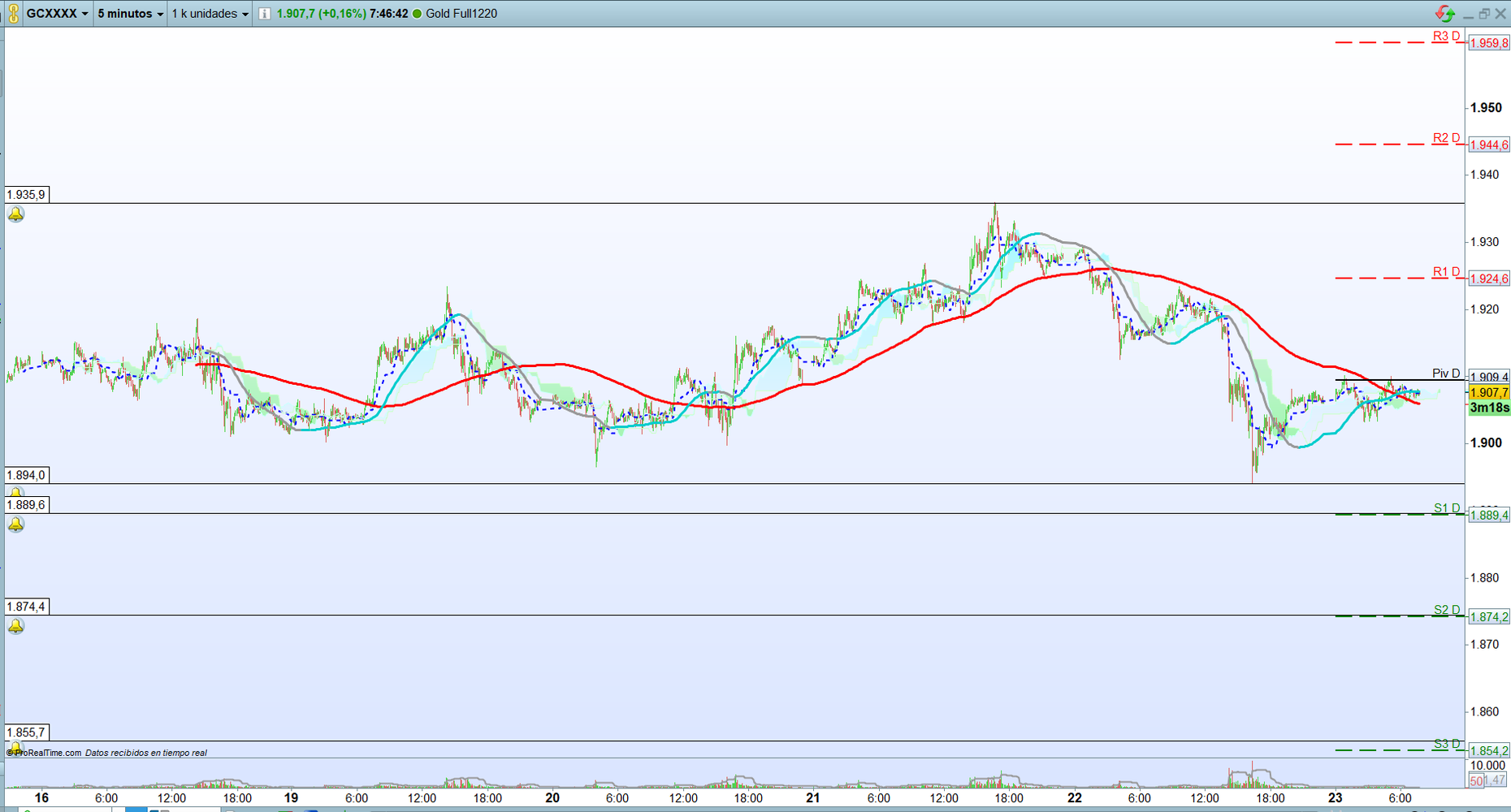Open the 1 k unidades dropdown

210,14
